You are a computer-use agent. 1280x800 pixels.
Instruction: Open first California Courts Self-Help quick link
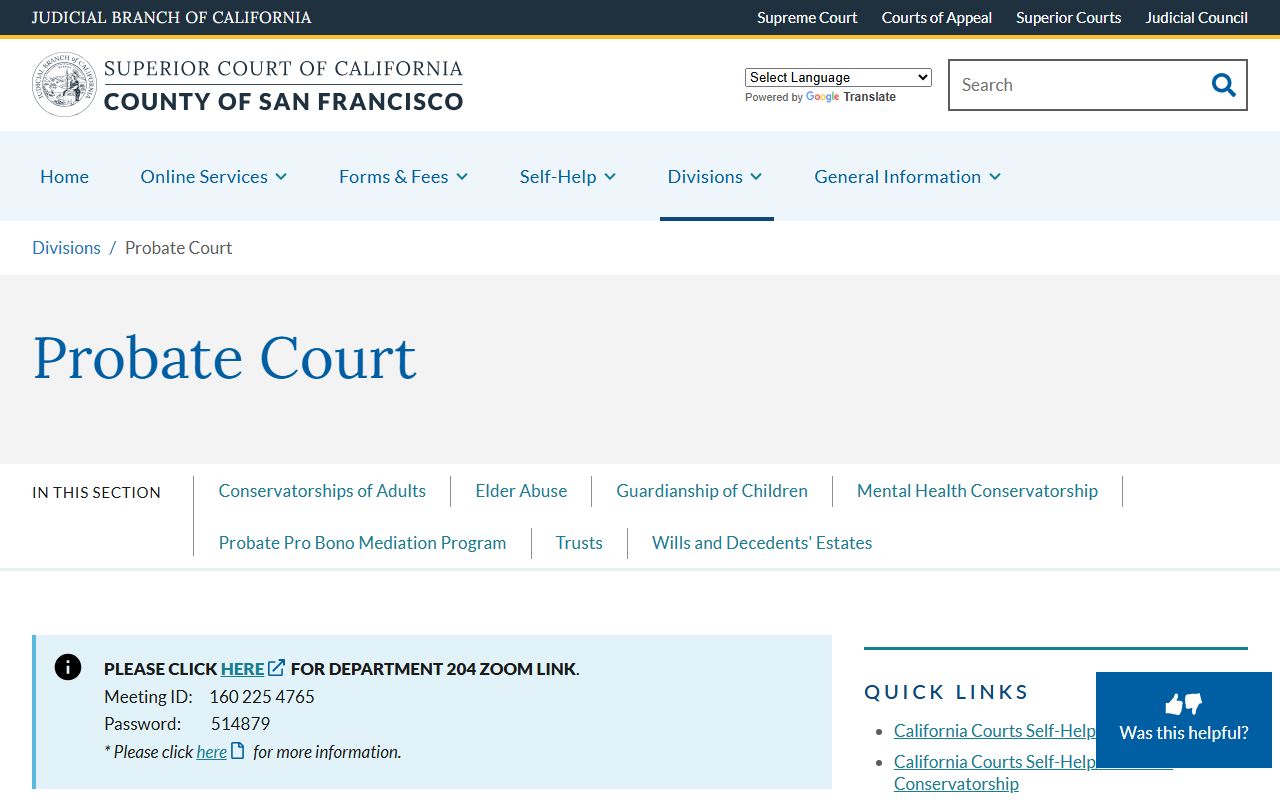tap(994, 731)
